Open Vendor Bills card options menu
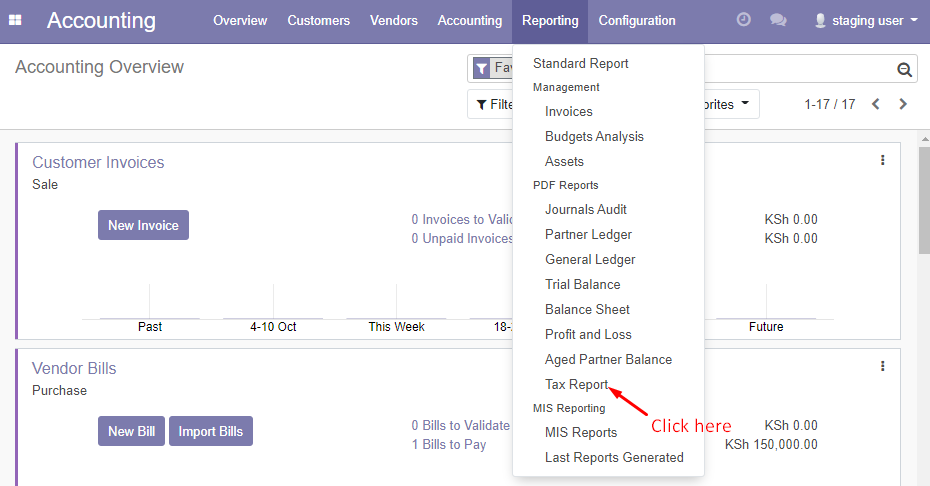 (x=883, y=366)
